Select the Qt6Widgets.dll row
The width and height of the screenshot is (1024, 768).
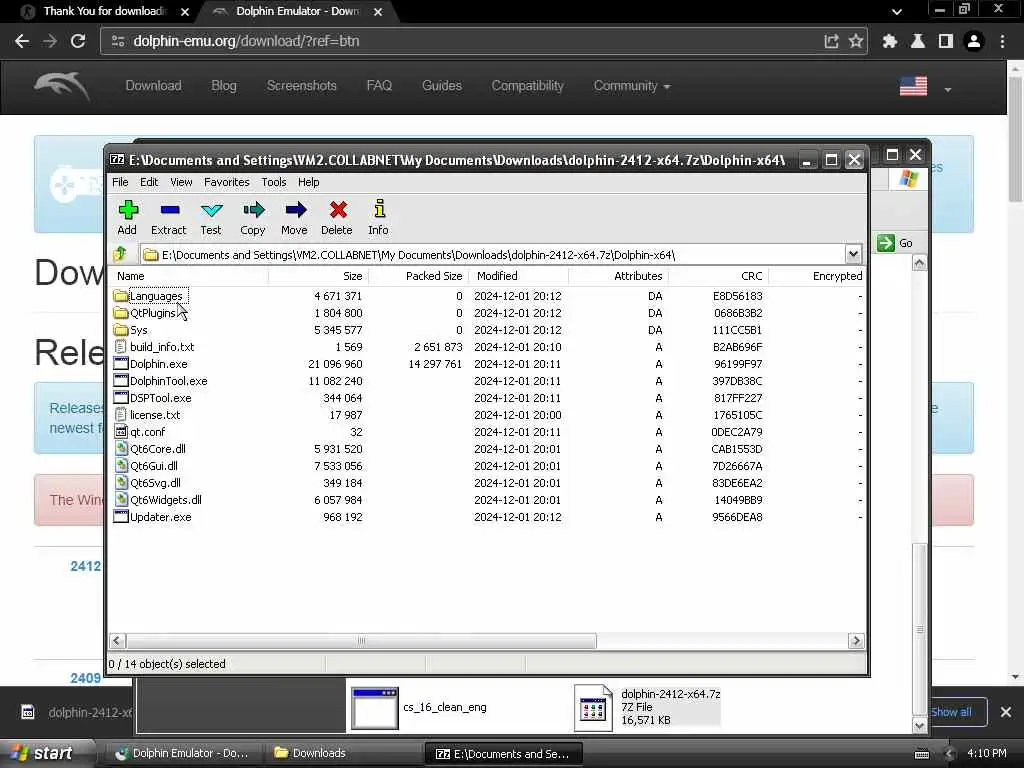[x=487, y=500]
